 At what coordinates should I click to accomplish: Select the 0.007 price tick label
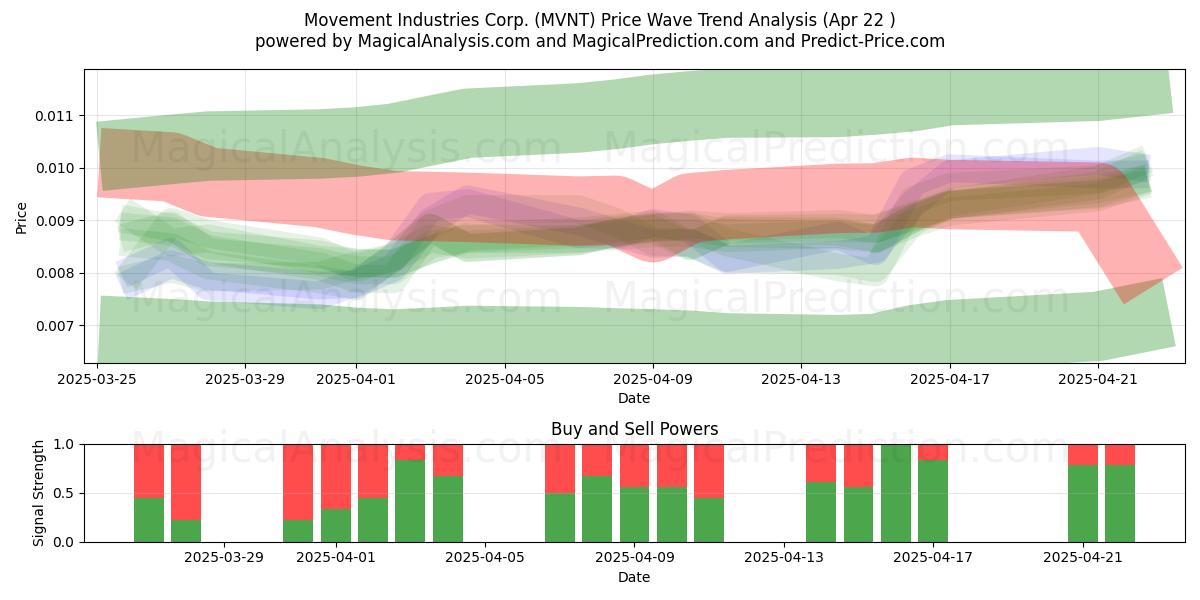click(x=56, y=326)
